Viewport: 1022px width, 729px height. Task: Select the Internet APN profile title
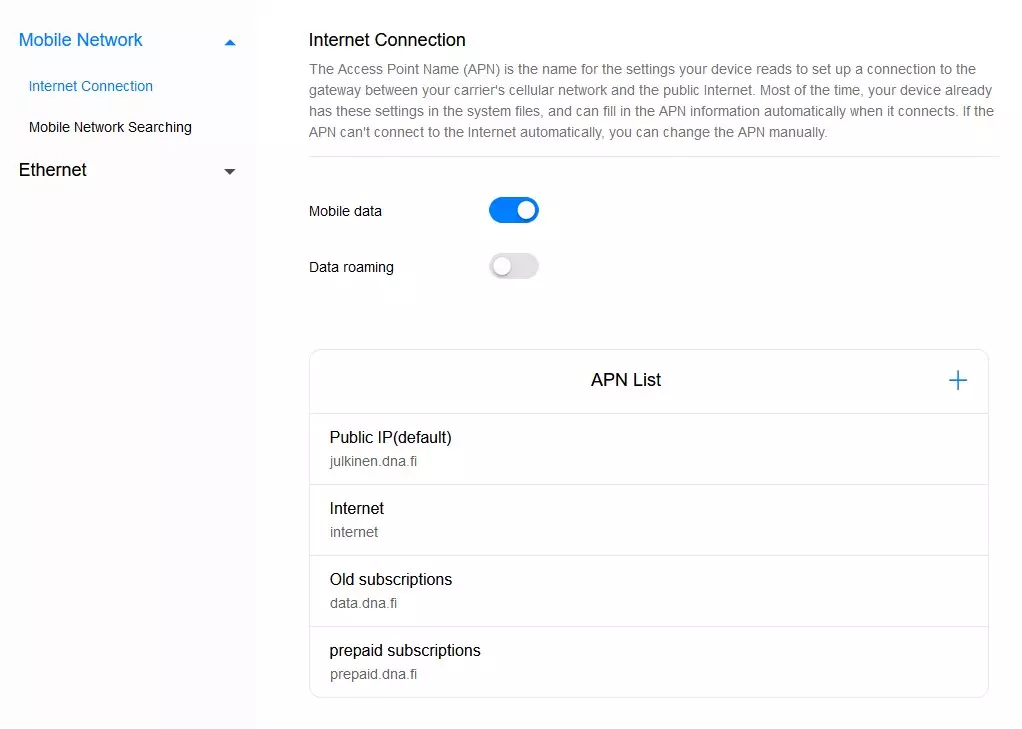357,508
